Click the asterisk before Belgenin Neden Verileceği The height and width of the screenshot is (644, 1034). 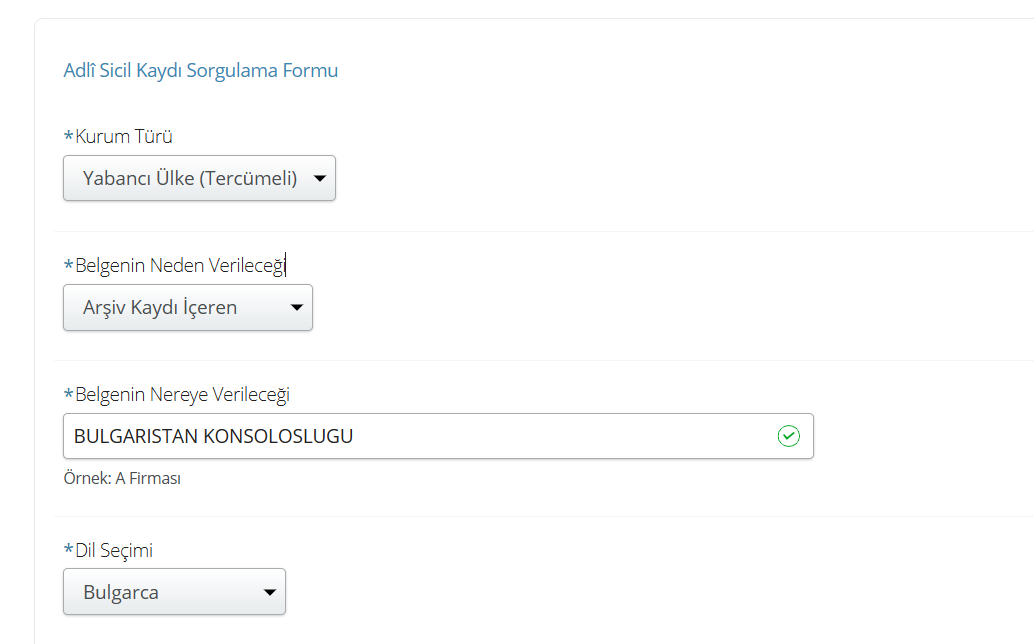pyautogui.click(x=68, y=264)
